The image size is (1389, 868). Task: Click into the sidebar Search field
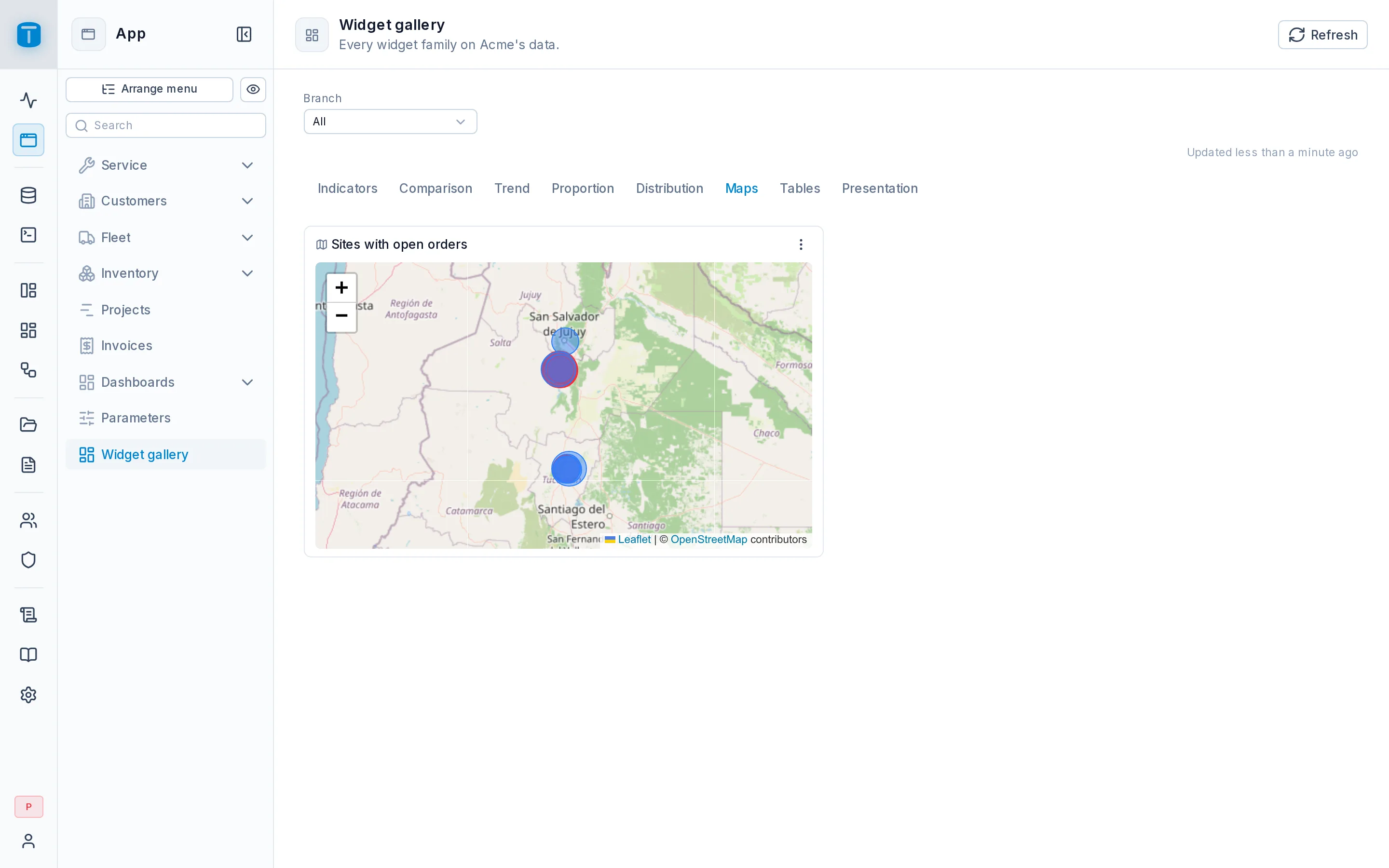coord(166,125)
